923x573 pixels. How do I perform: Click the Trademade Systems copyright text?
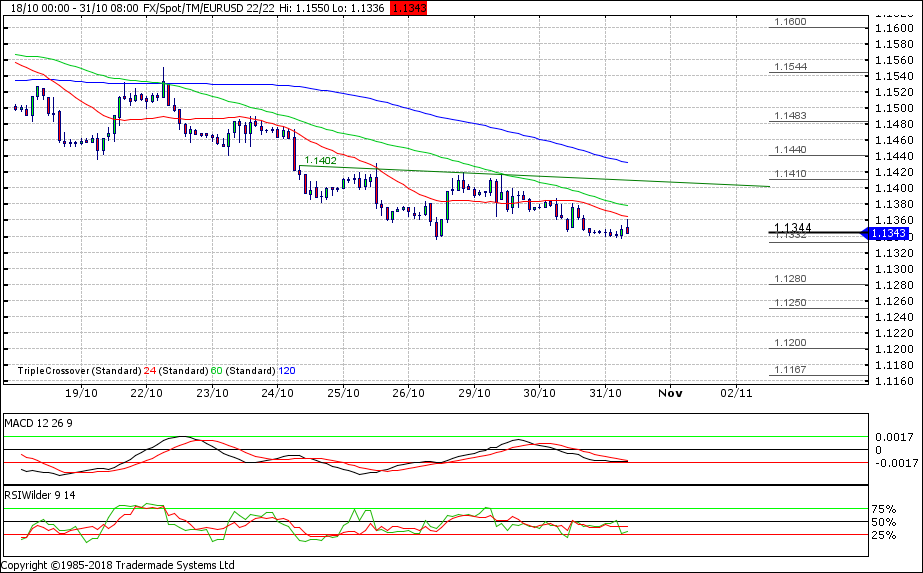(118, 565)
